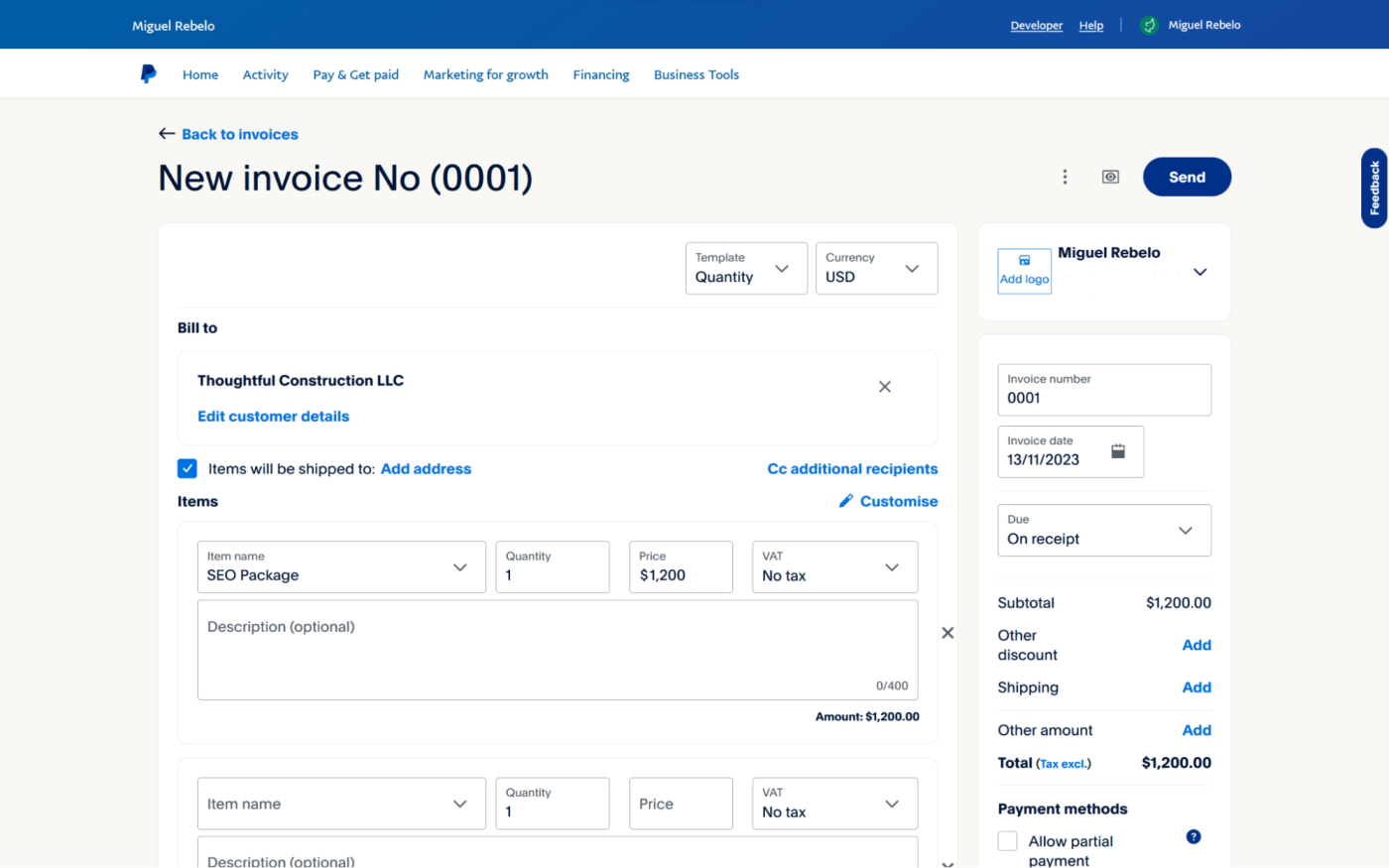The image size is (1389, 868).
Task: Add an Other discount
Action: 1197,645
